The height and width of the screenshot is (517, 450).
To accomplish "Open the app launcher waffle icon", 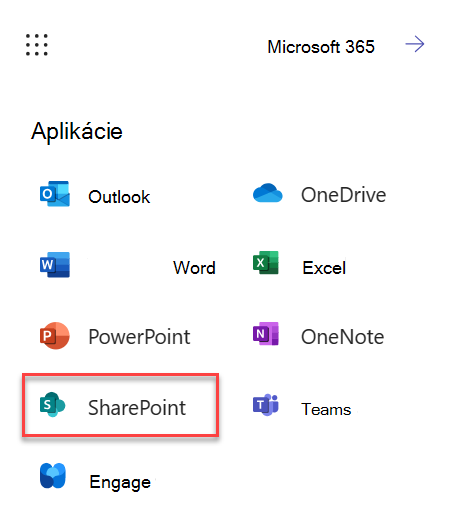I will coord(37,45).
